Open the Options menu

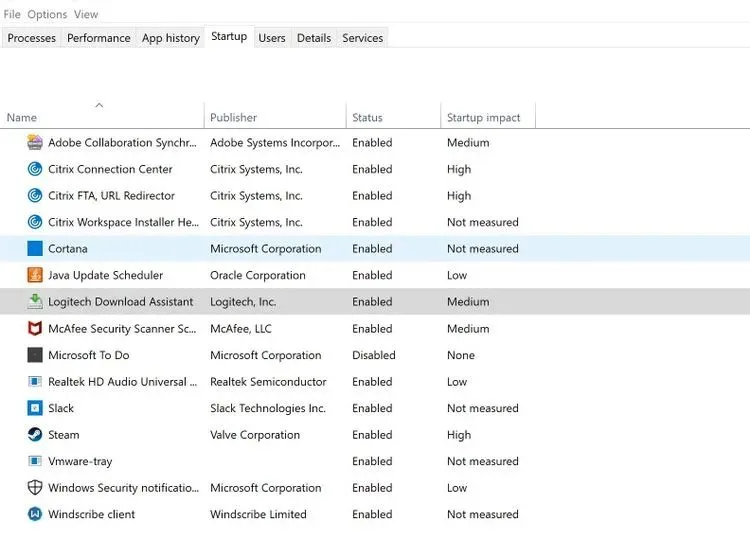pyautogui.click(x=47, y=14)
